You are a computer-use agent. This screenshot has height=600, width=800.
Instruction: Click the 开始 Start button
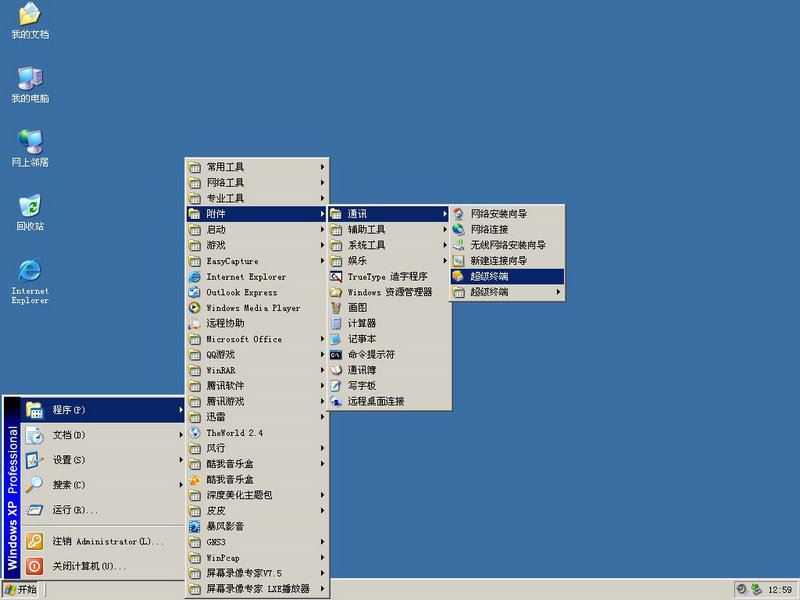pos(21,590)
